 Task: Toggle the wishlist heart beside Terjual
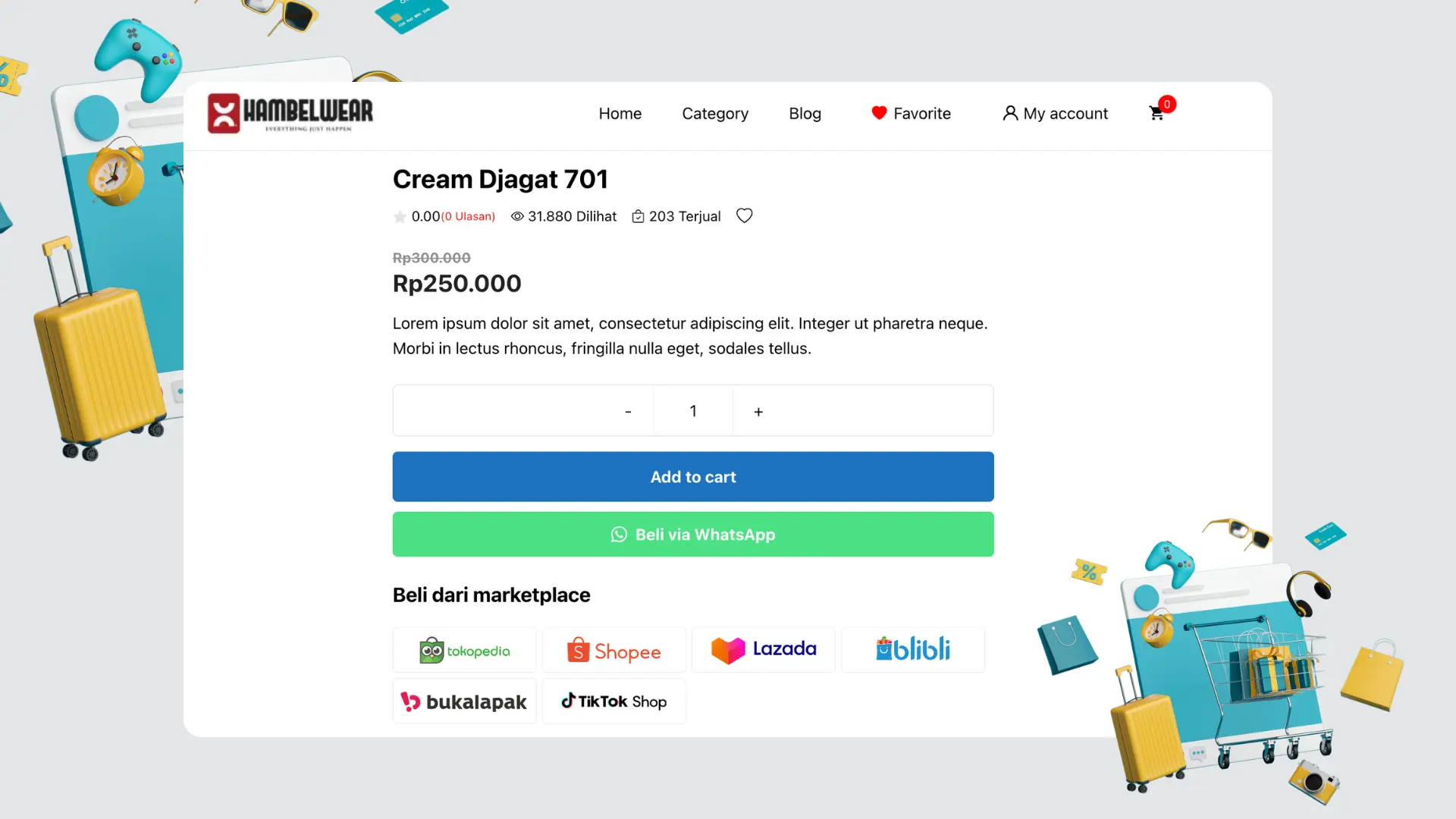point(745,216)
